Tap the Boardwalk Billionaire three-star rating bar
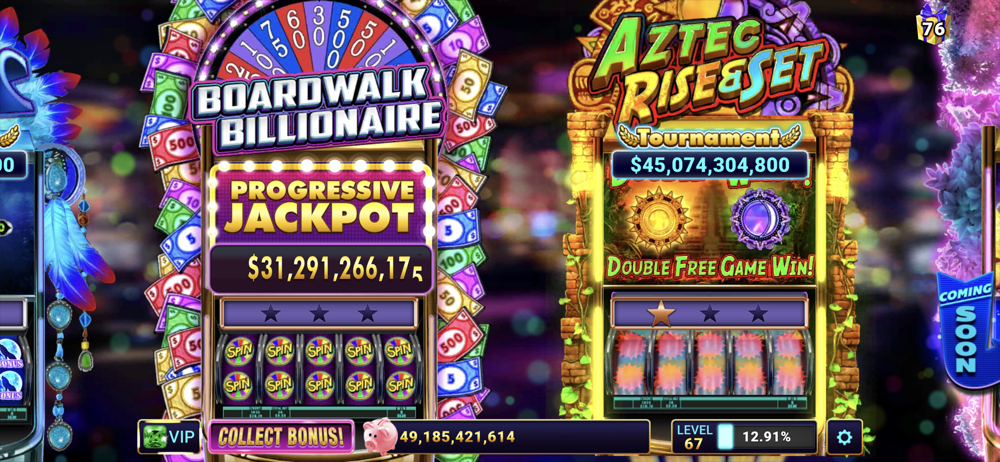 tap(319, 313)
